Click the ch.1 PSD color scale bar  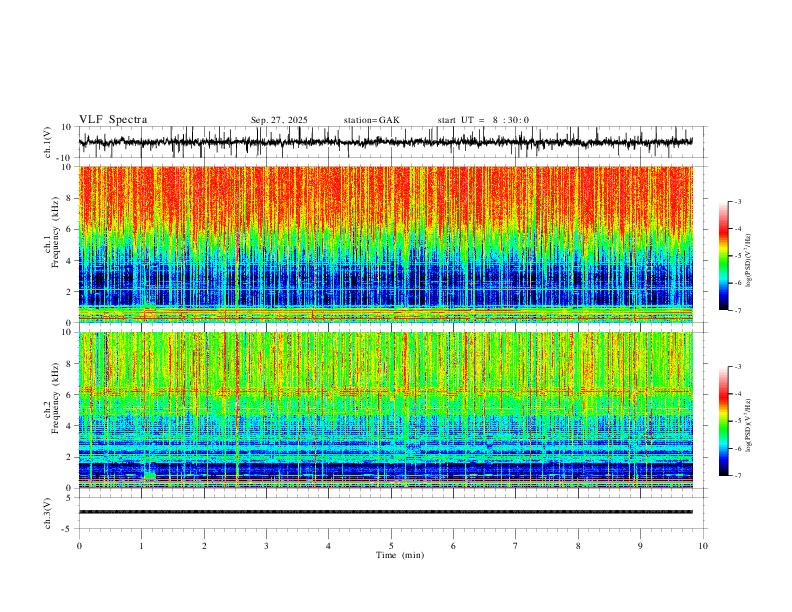click(724, 256)
